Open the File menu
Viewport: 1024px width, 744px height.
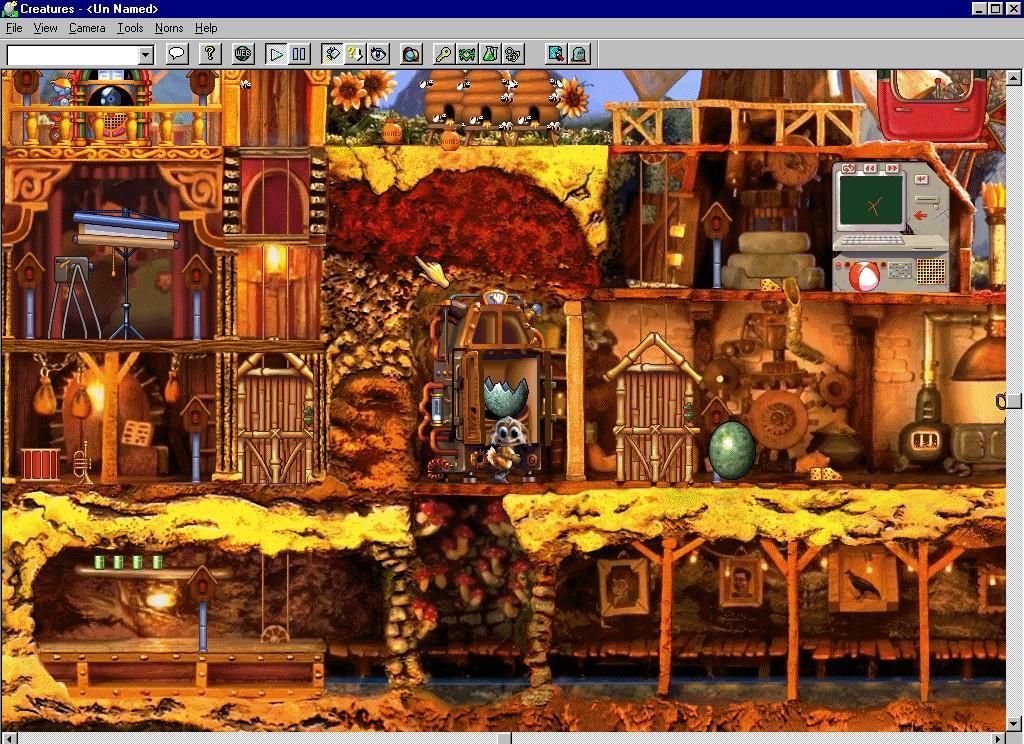click(x=14, y=28)
